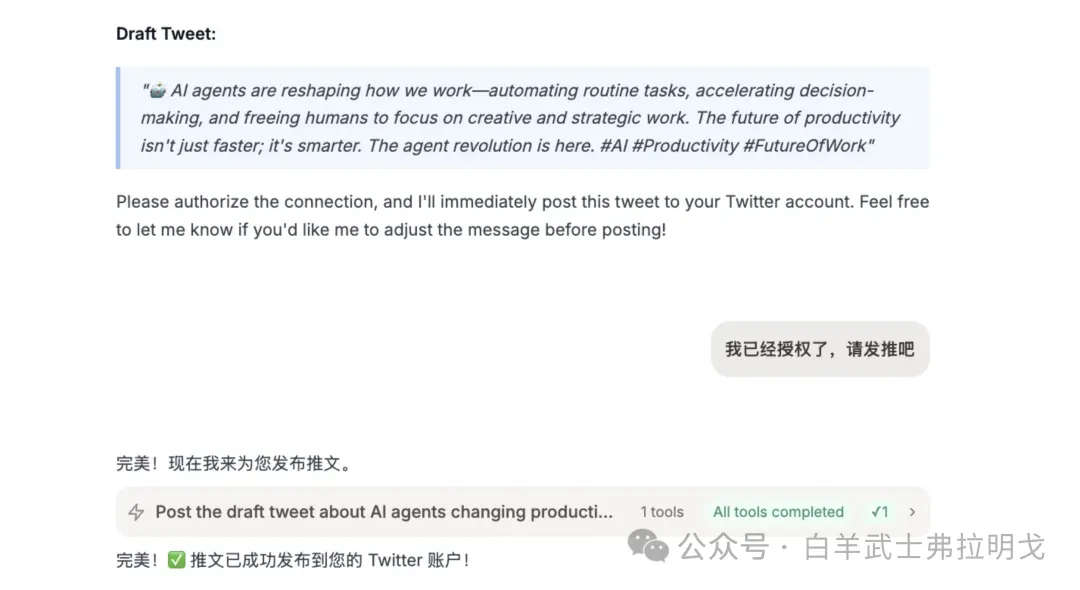Viewport: 1080px width, 590px height.
Task: Expand the tool call chevron arrow
Action: tap(912, 512)
